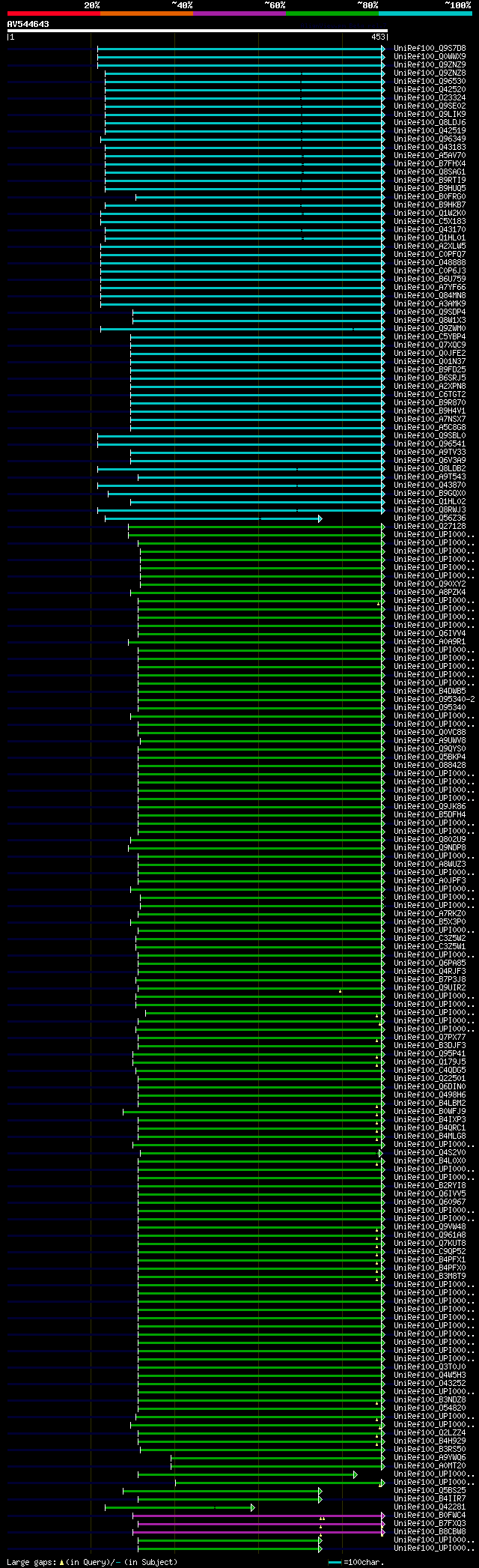Select label UniRef100_Q1W2K0
479x1568 pixels.
coord(430,214)
